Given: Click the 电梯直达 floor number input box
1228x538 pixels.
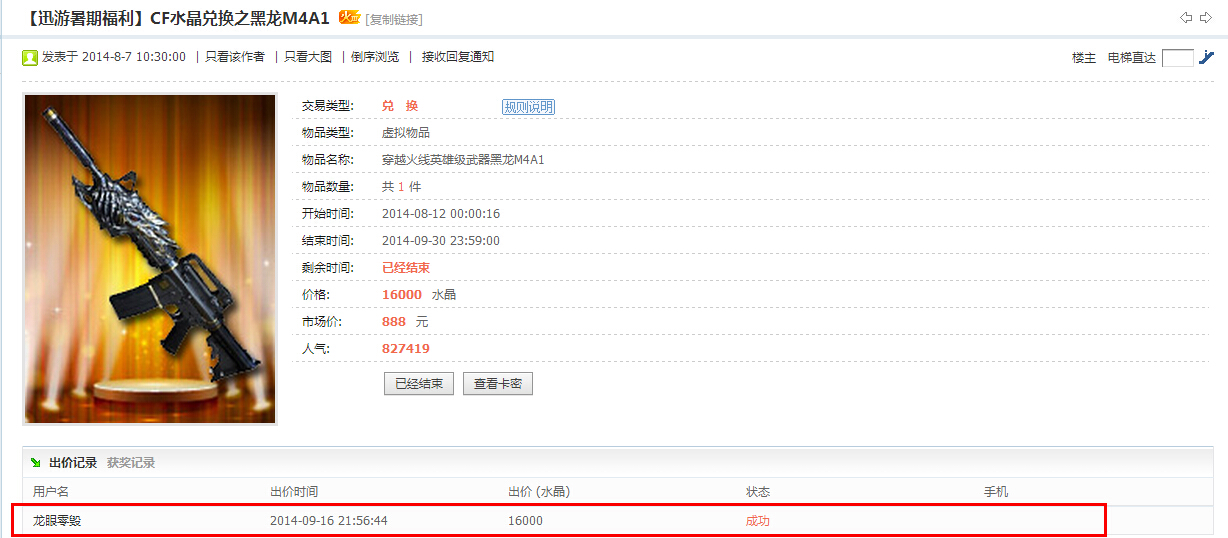Looking at the screenshot, I should [x=1177, y=58].
